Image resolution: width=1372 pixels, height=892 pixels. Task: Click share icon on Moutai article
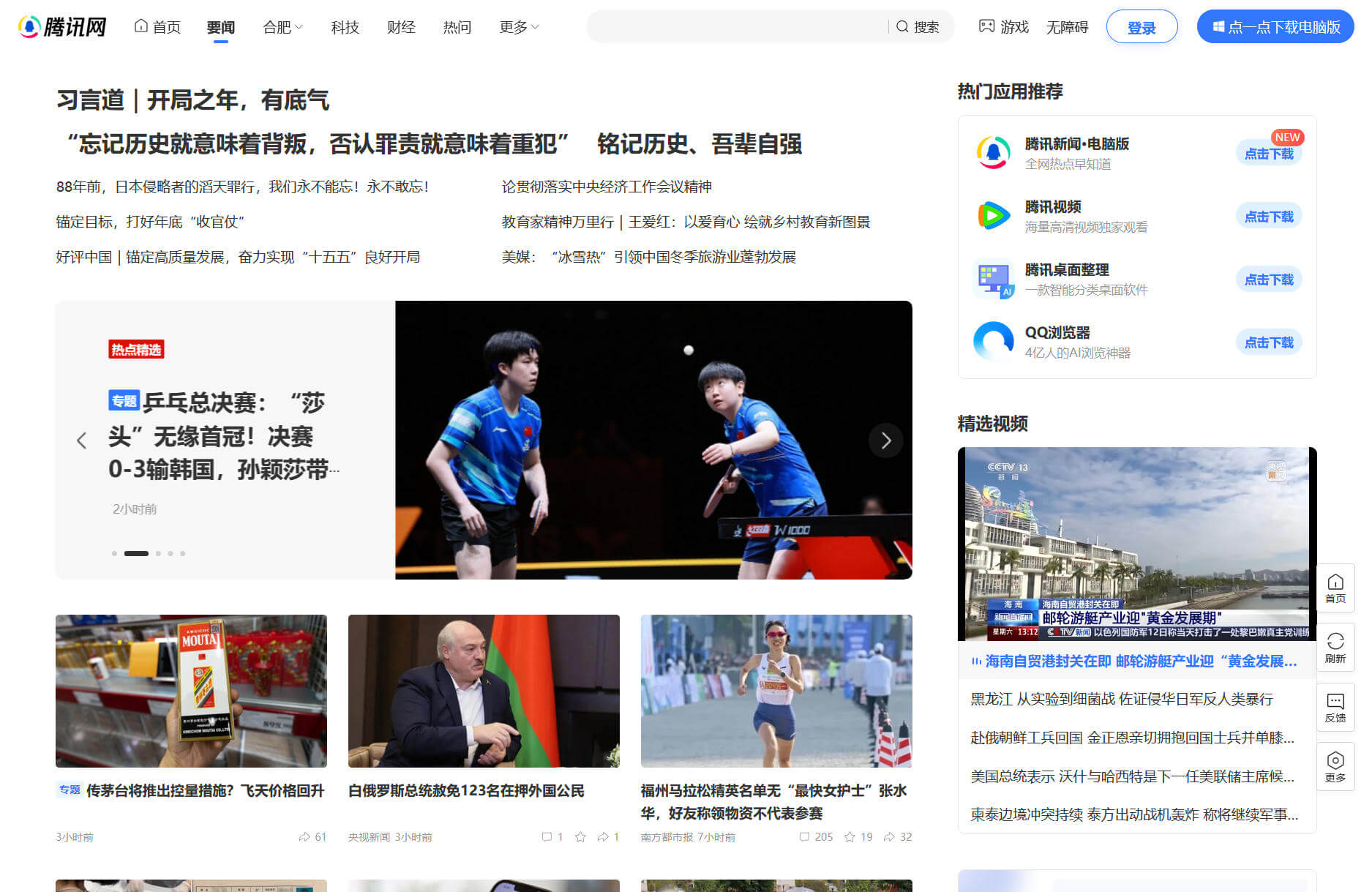304,836
